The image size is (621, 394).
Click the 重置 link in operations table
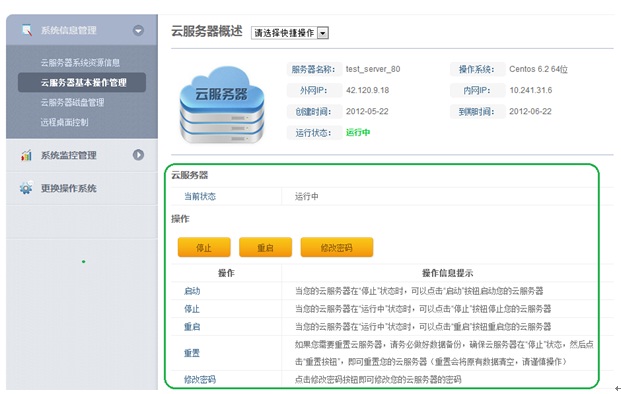tap(192, 353)
